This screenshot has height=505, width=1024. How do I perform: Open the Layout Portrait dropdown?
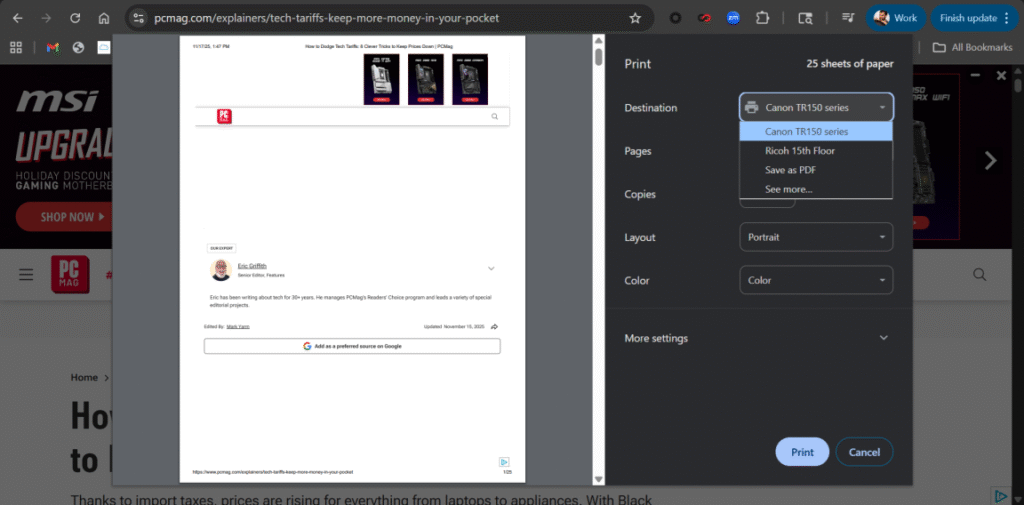coord(815,238)
